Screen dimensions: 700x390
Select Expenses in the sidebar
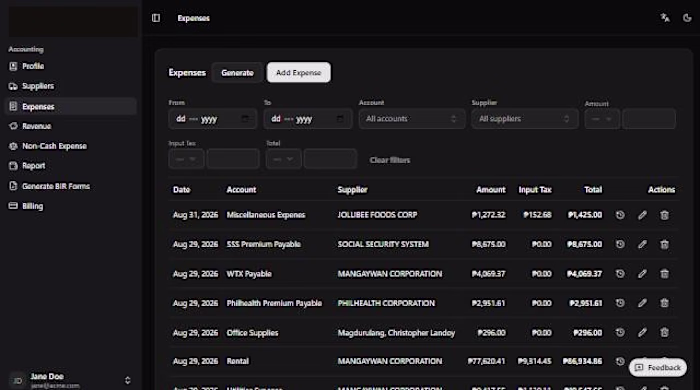tap(71, 106)
